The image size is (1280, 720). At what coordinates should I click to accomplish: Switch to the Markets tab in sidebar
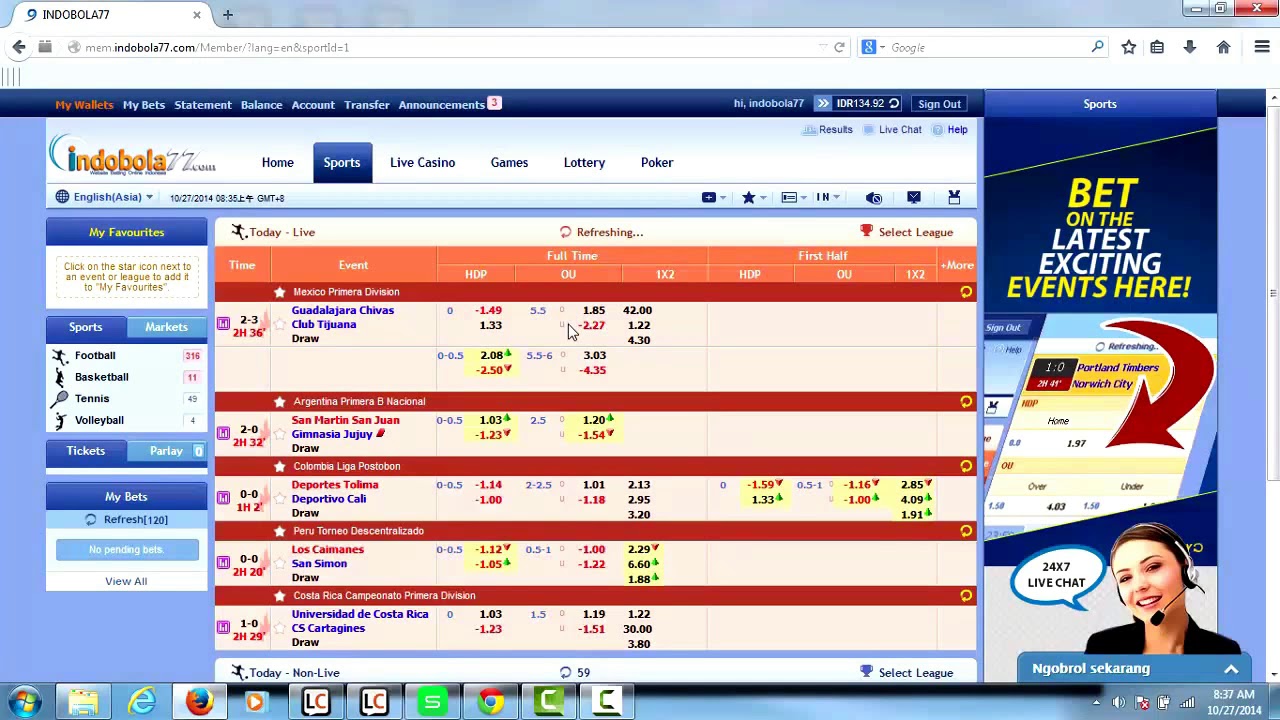click(166, 327)
